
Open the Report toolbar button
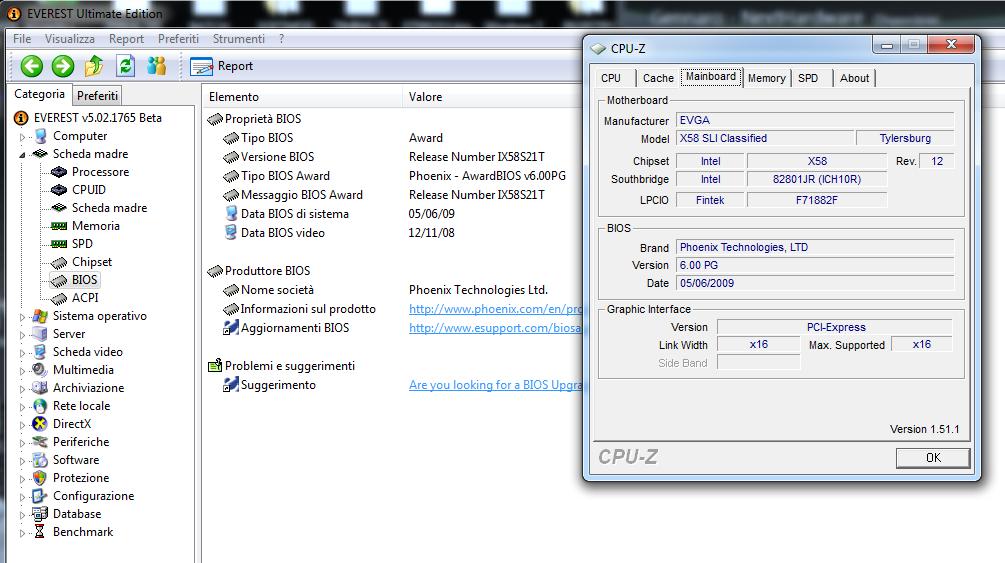[x=222, y=66]
